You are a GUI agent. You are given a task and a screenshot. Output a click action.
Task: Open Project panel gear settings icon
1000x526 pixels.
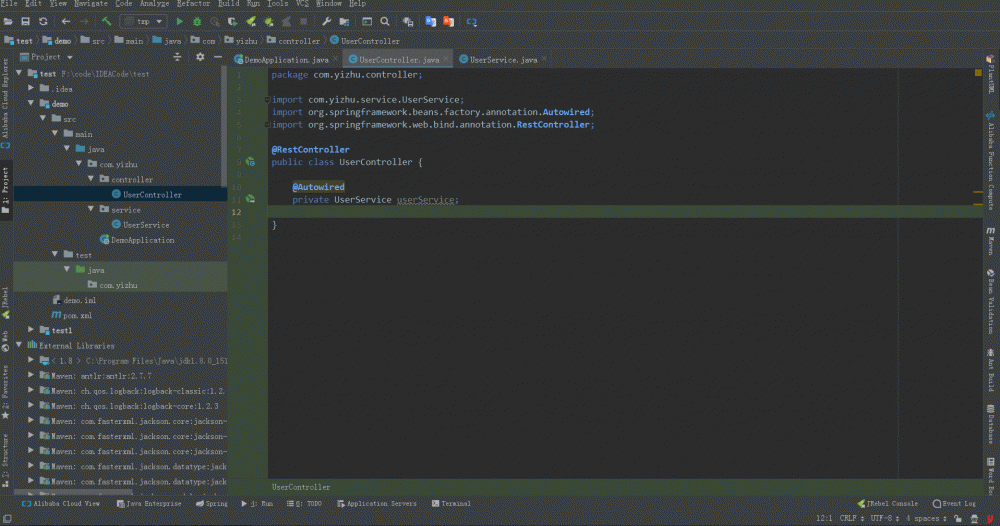point(200,57)
